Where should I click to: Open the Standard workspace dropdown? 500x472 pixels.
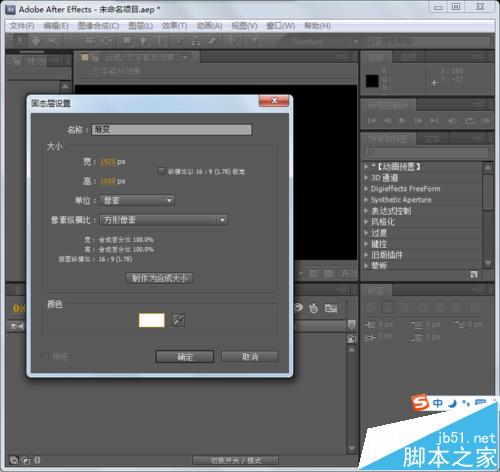(x=324, y=42)
